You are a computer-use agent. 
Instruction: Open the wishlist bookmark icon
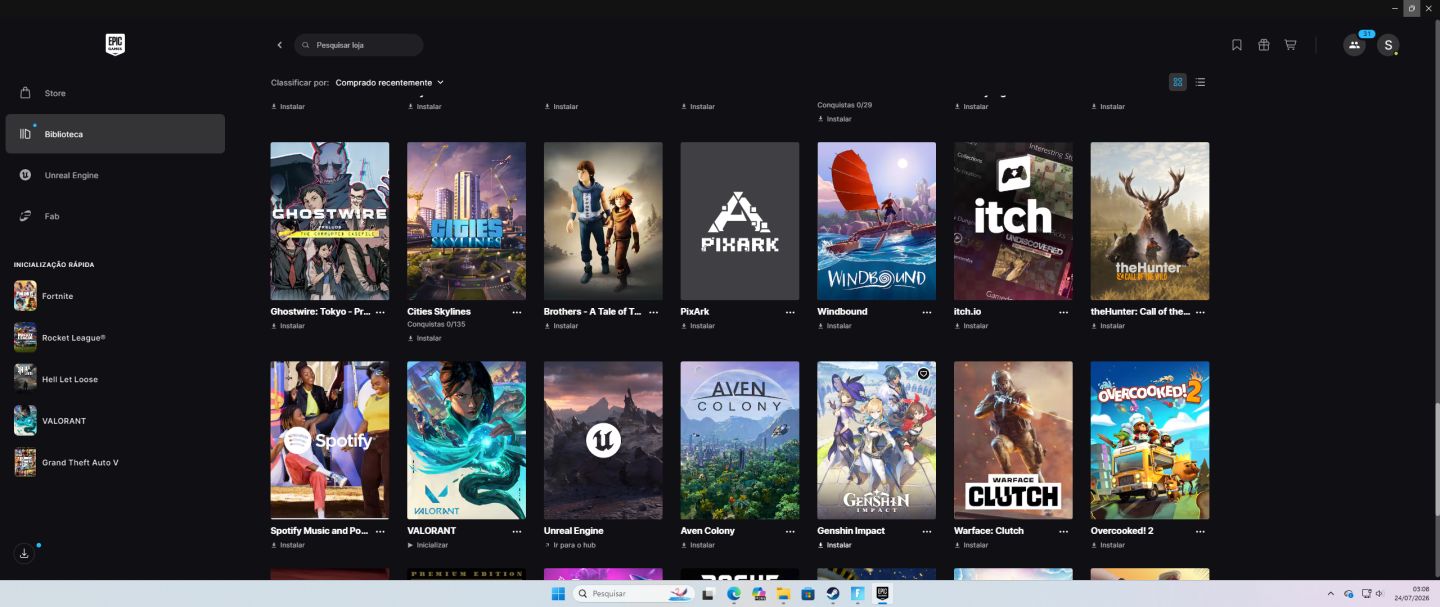coord(1237,45)
